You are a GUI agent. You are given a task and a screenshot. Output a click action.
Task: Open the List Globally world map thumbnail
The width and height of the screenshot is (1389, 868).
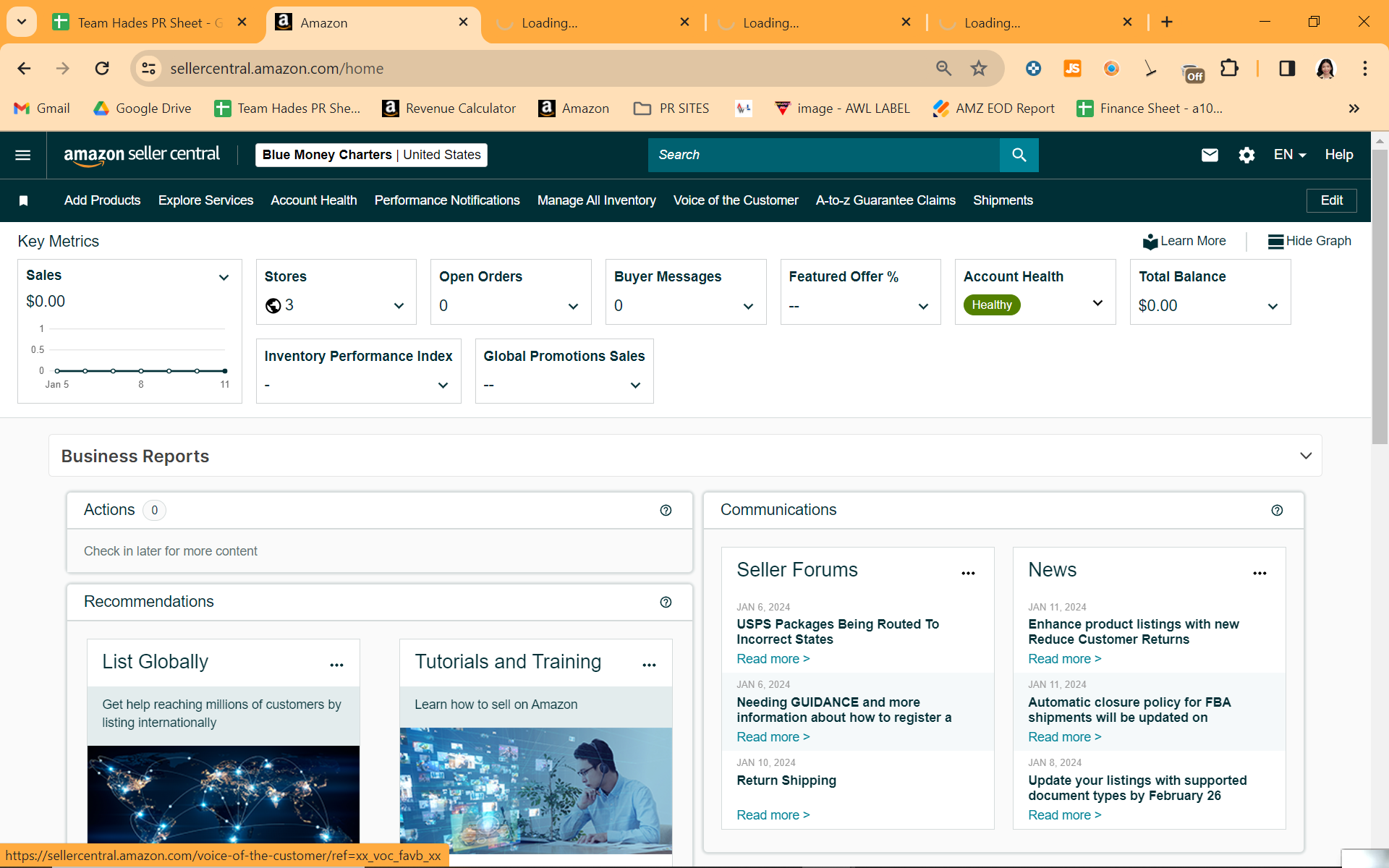(x=224, y=794)
